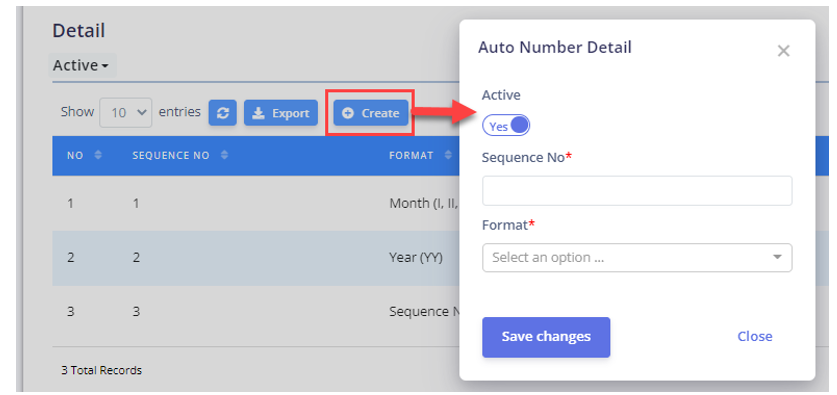Close the Auto Number Detail dialog
Viewport: 837px width, 395px height.
click(x=783, y=51)
